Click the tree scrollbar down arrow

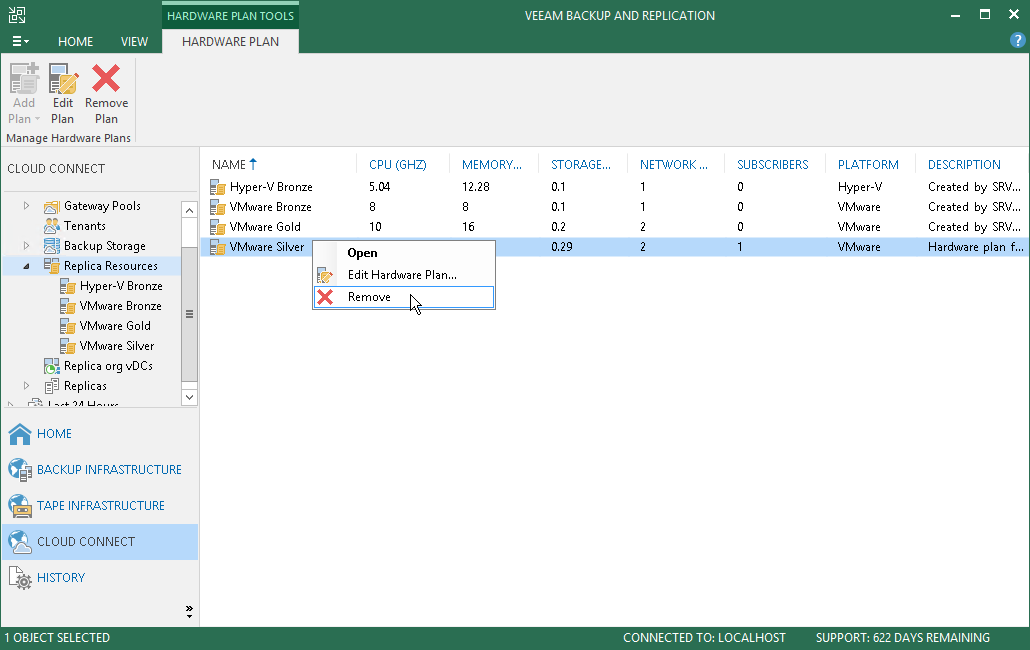click(x=189, y=397)
